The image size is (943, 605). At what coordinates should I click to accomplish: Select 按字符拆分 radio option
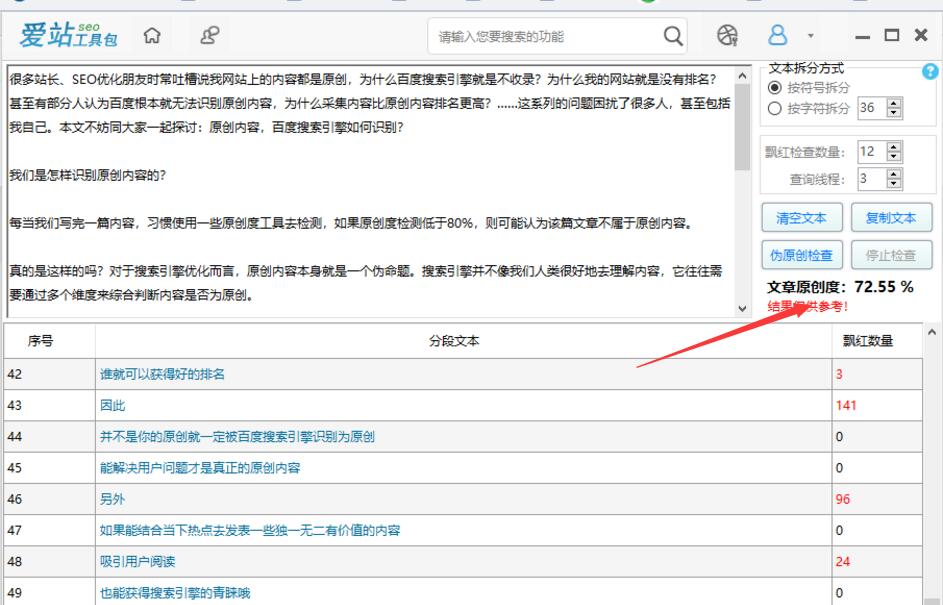(773, 108)
